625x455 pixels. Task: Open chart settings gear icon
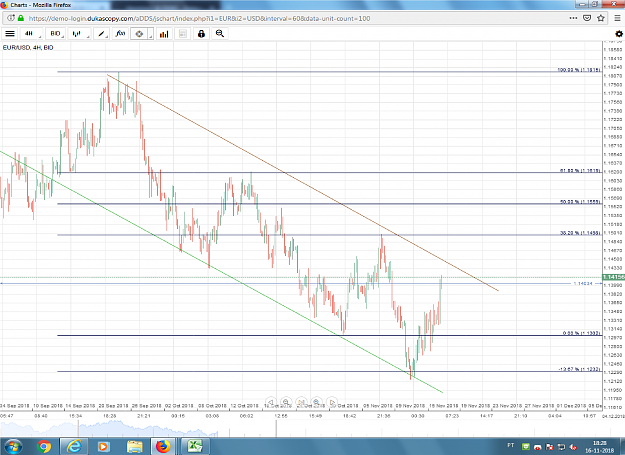pyautogui.click(x=619, y=34)
